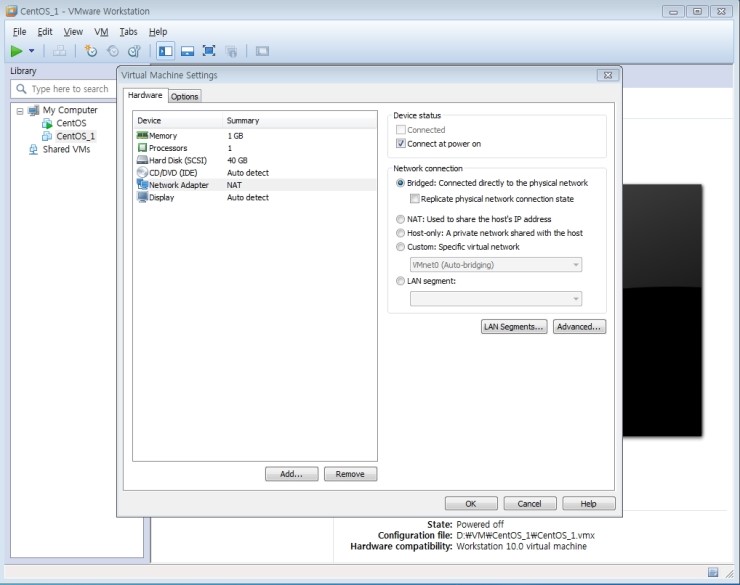Viewport: 740px width, 585px height.
Task: Click the My Computer icon in the tree
Action: [x=34, y=110]
